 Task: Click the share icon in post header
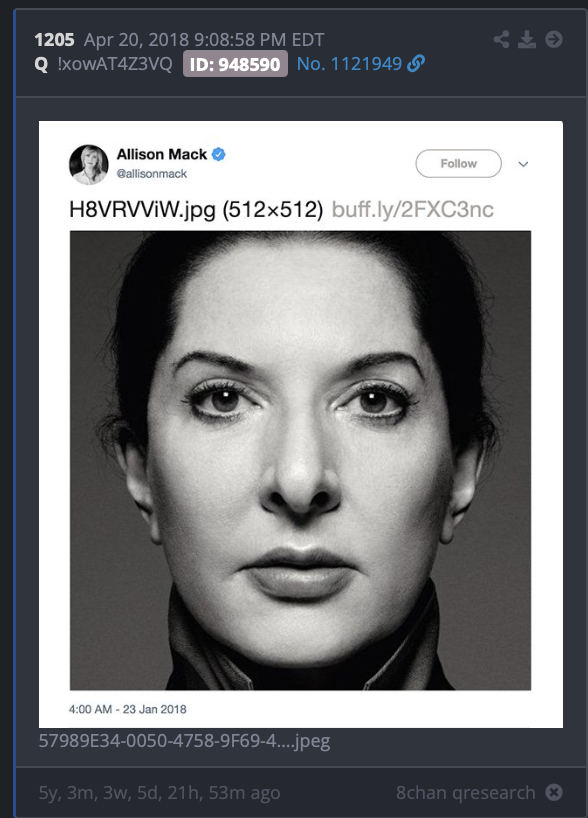click(501, 39)
